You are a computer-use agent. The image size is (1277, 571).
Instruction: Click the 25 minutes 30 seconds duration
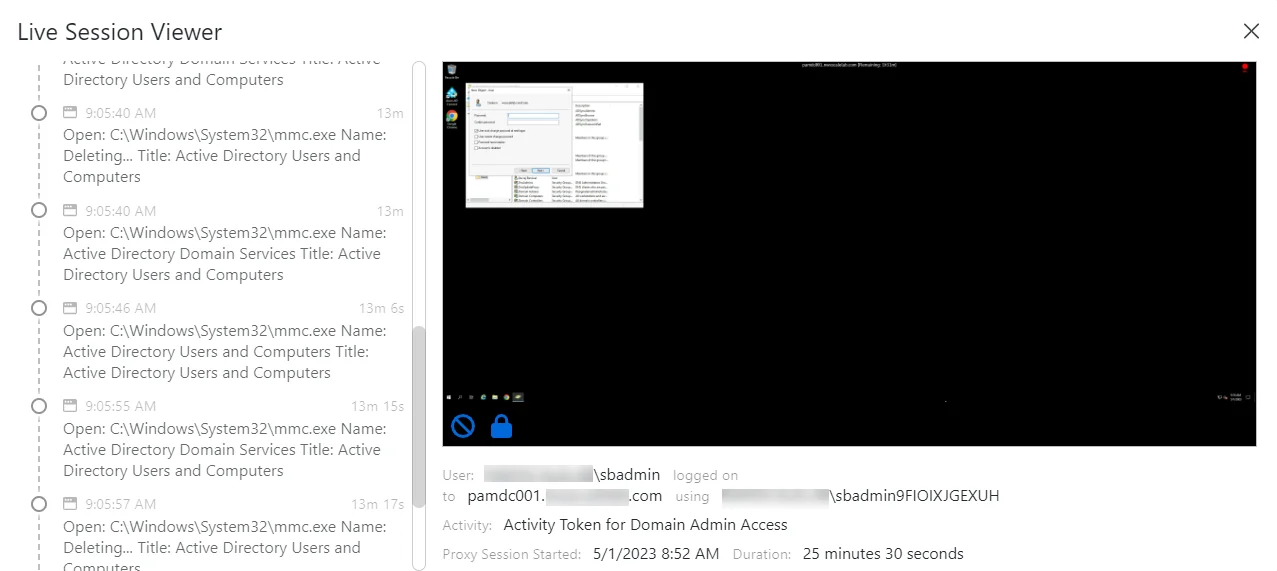click(883, 554)
